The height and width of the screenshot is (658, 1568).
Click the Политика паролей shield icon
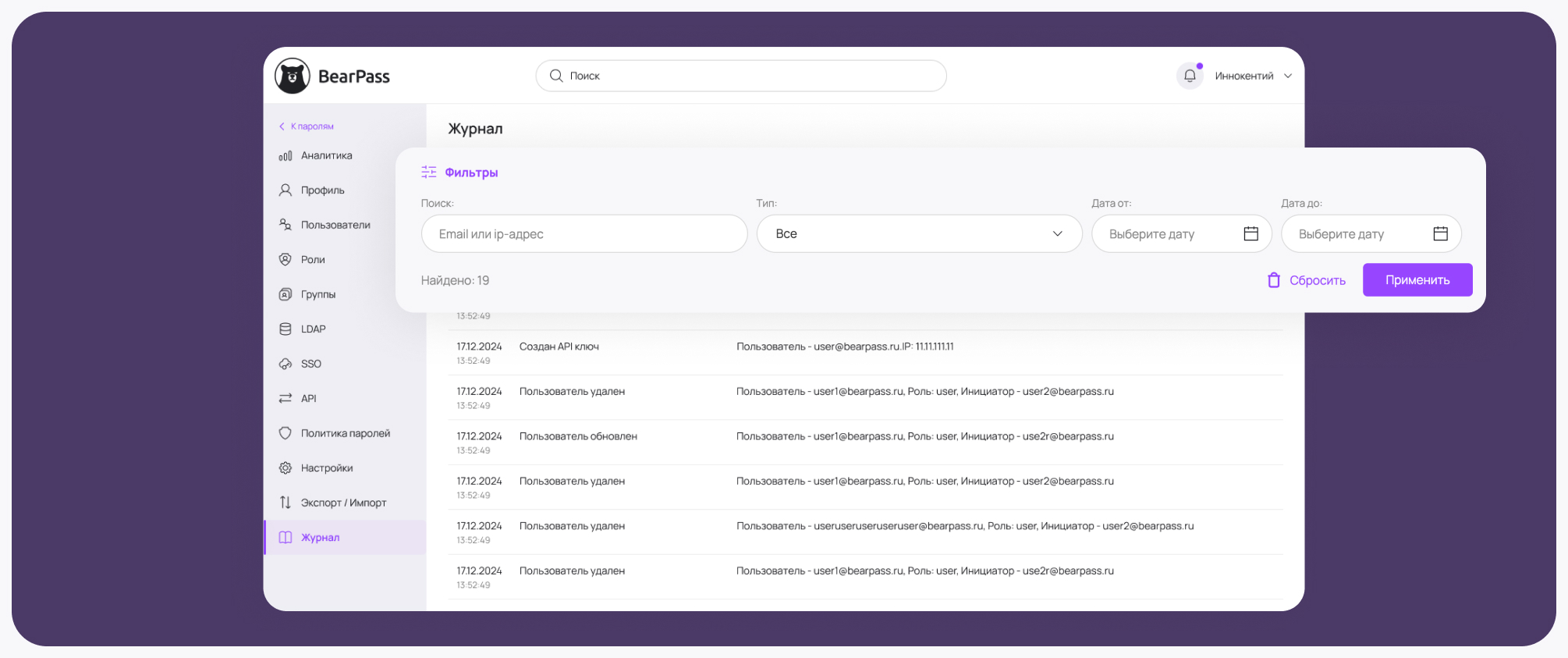(x=286, y=433)
